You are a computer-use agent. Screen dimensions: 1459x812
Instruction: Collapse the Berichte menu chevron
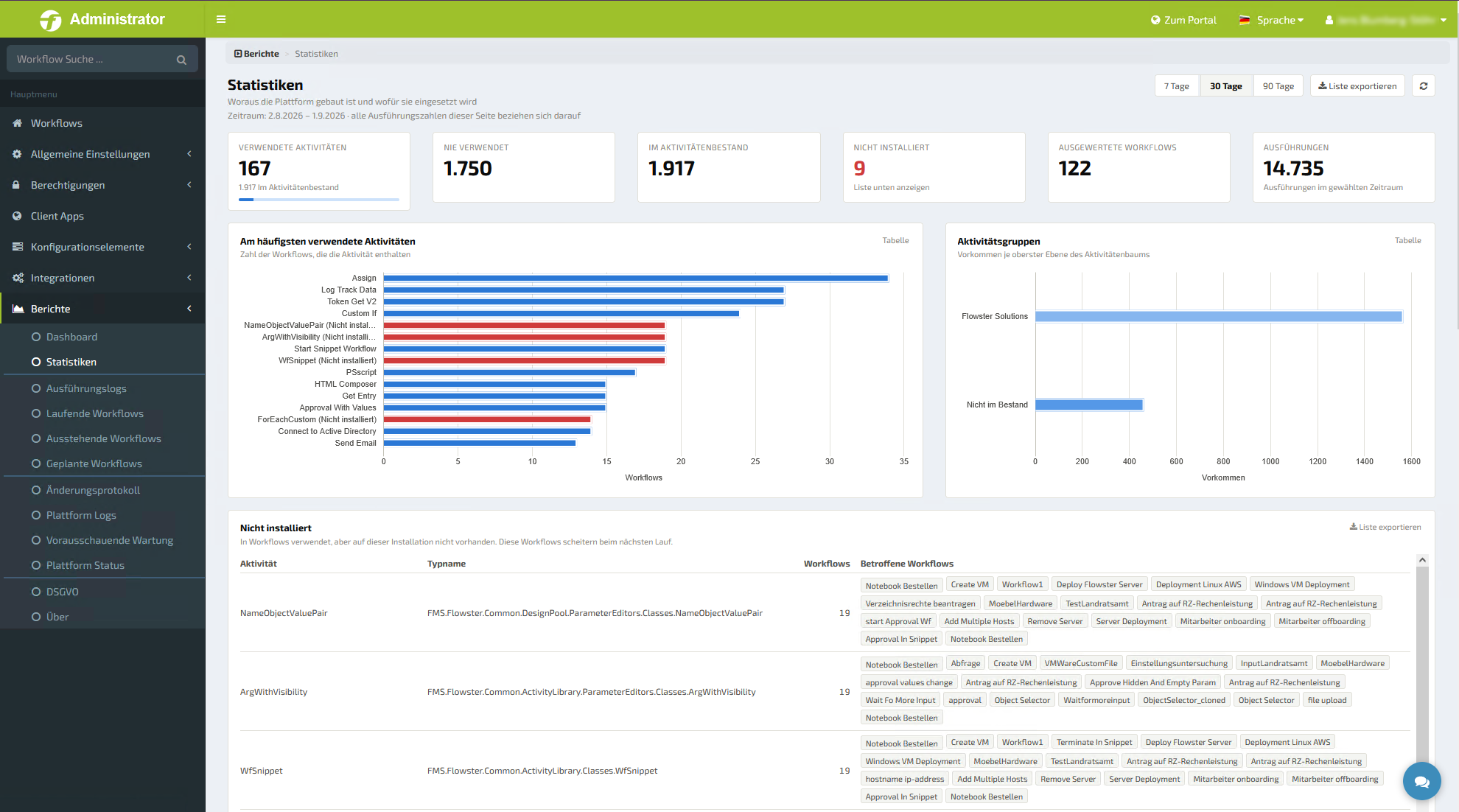(x=189, y=309)
